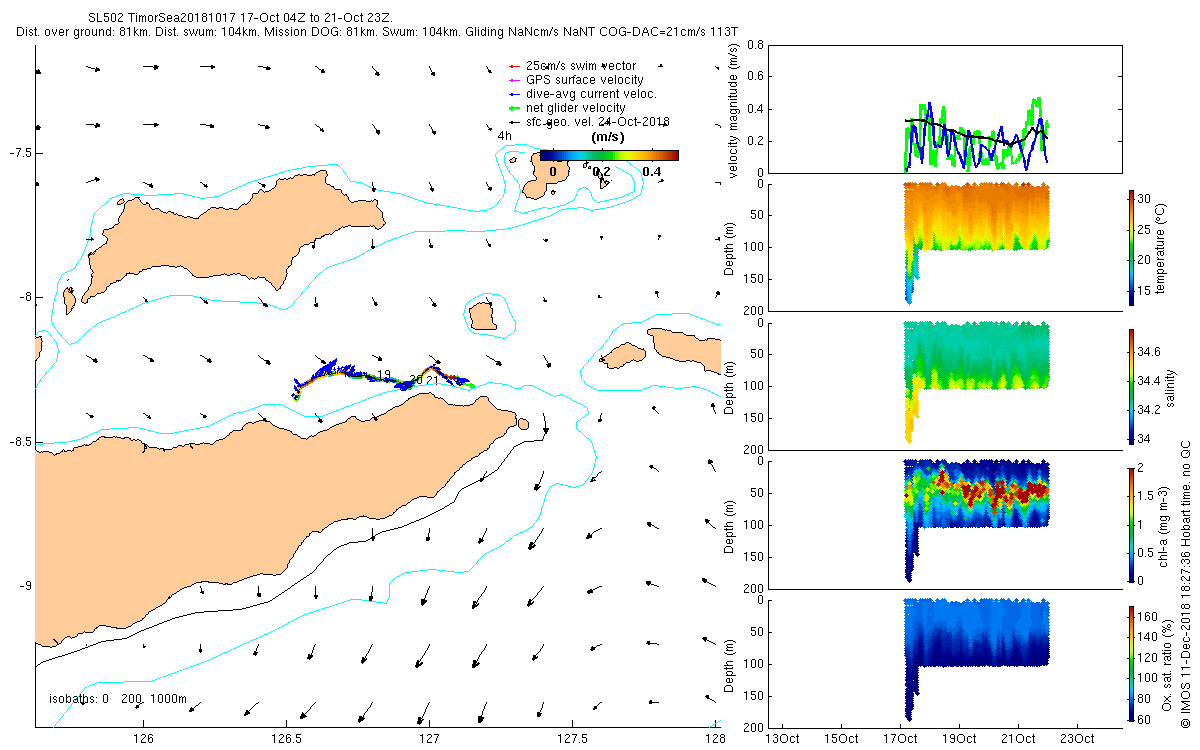The image size is (1200, 750).
Task: Click the '160' tick on oxygen colorbar
Action: pyautogui.click(x=1149, y=616)
